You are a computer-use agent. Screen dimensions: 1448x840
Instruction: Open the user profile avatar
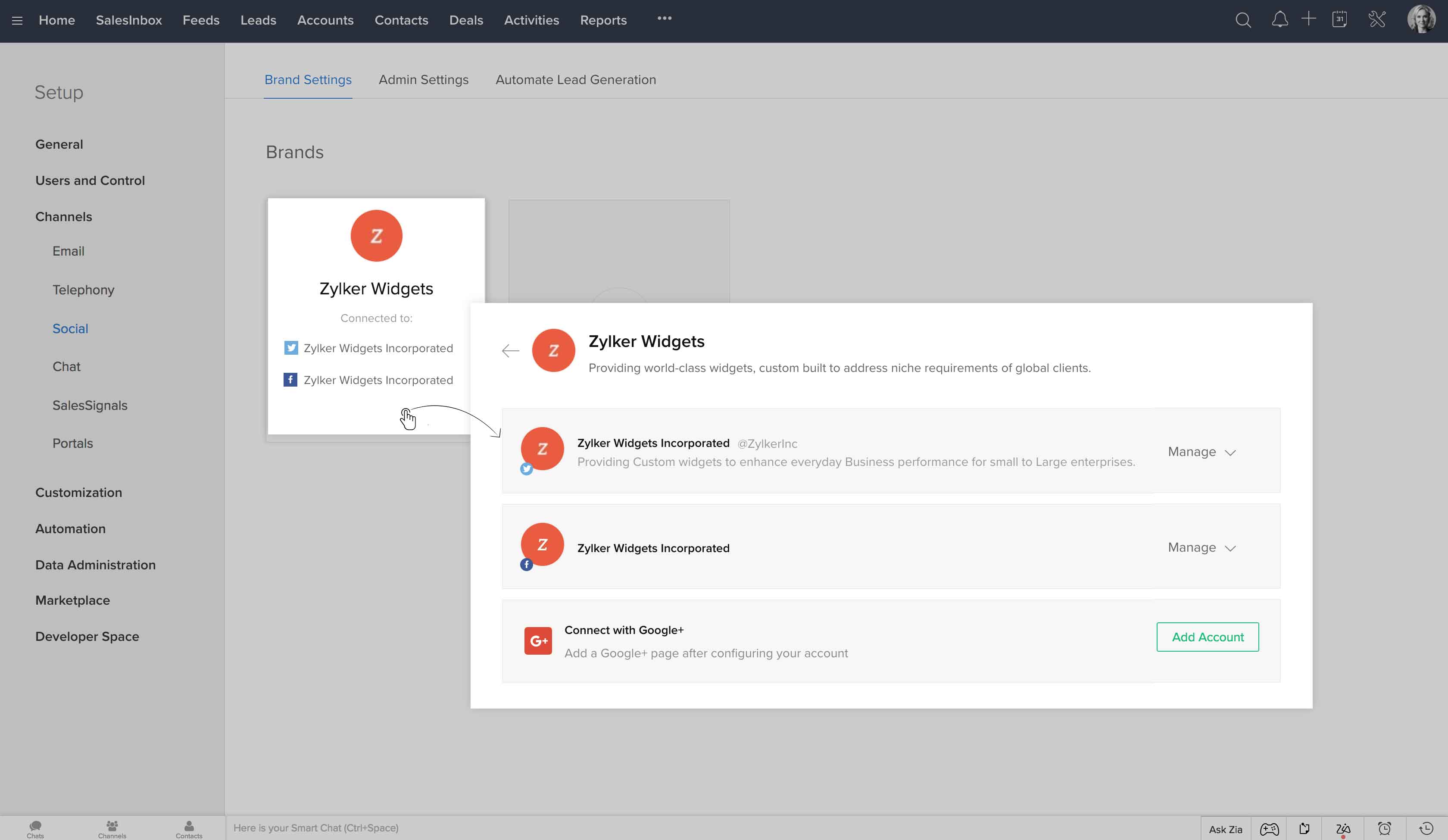(1422, 19)
